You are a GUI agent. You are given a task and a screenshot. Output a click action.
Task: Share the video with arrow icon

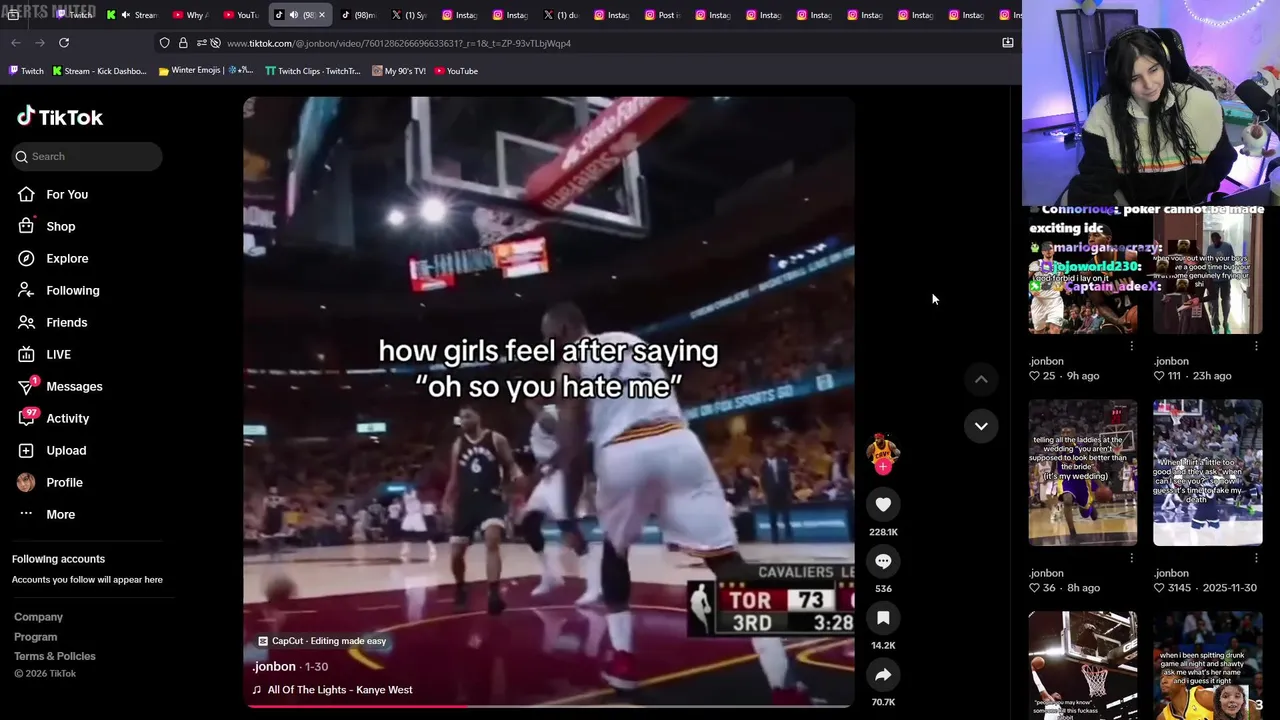pos(883,676)
